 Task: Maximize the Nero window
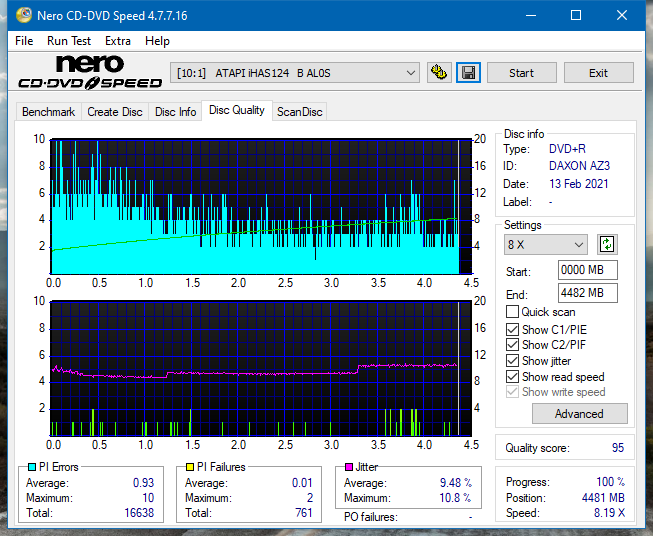coord(576,15)
